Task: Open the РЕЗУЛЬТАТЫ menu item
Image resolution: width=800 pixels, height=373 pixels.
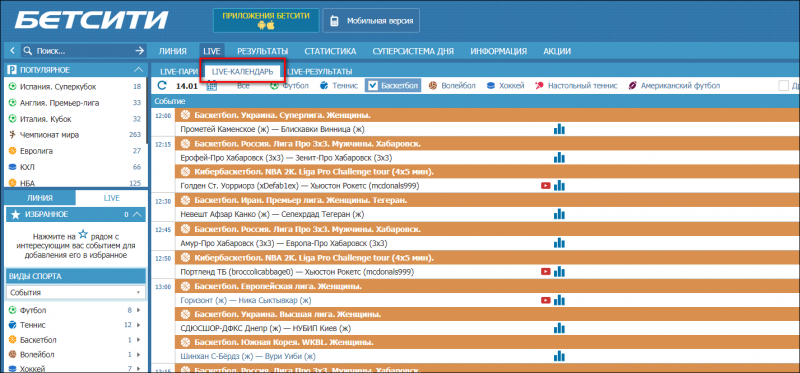Action: coord(262,51)
